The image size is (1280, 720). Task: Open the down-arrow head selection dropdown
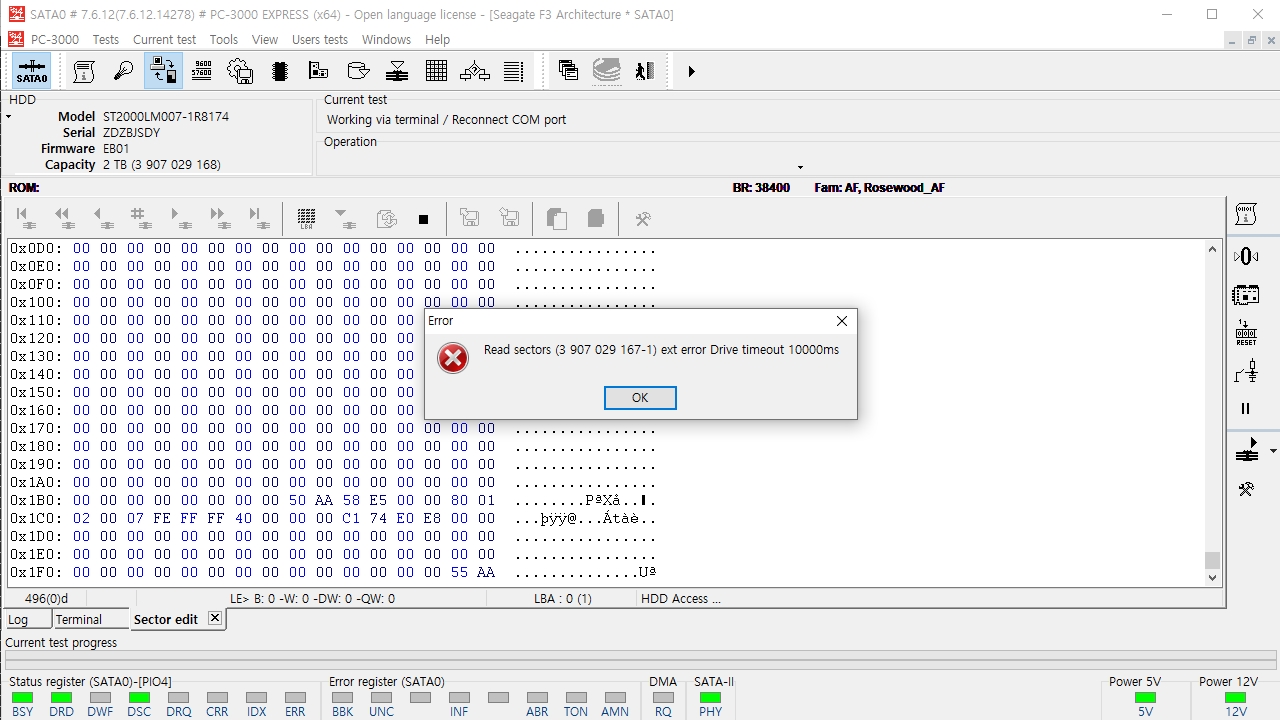tap(345, 218)
